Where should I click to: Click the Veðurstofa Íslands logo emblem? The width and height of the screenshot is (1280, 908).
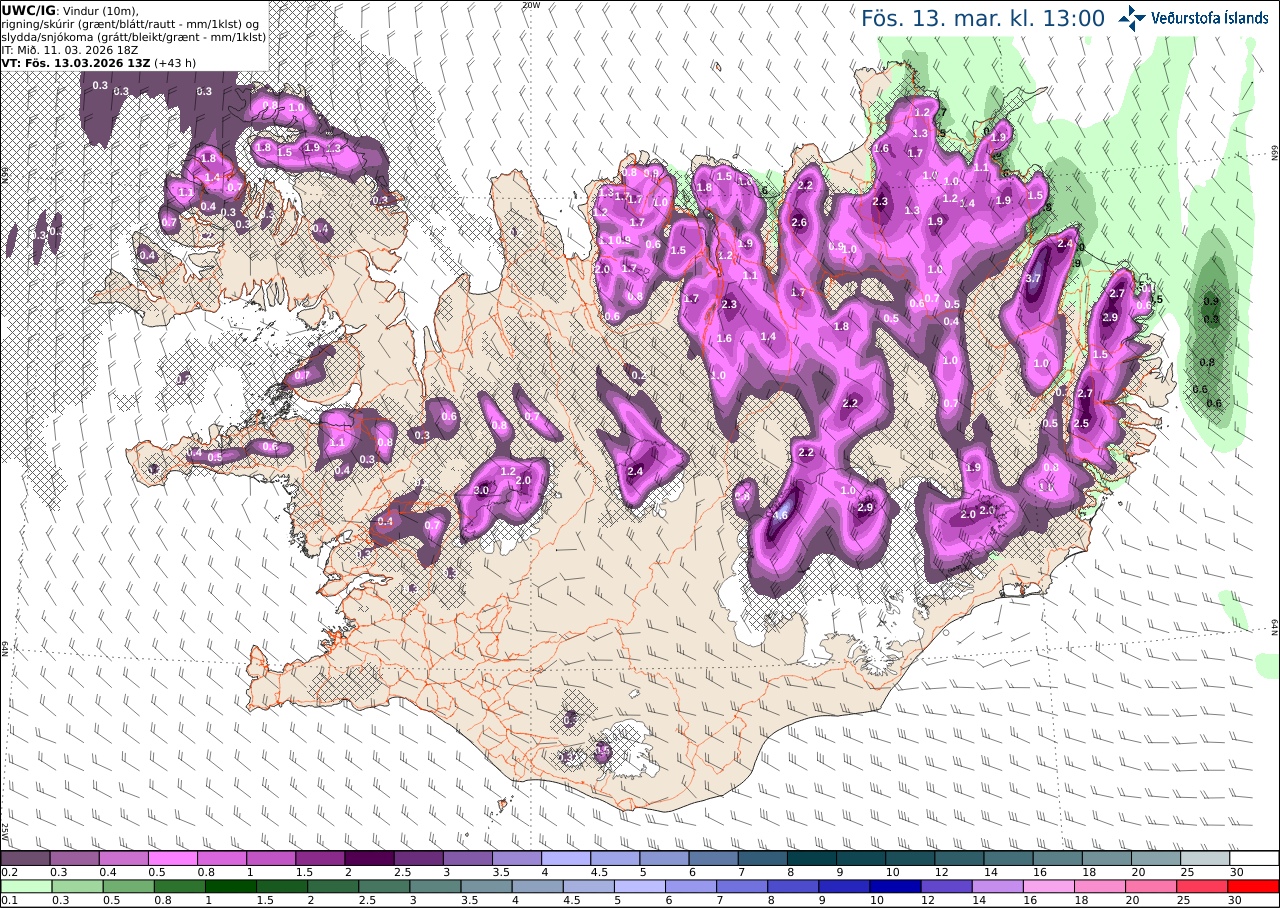click(x=1133, y=17)
